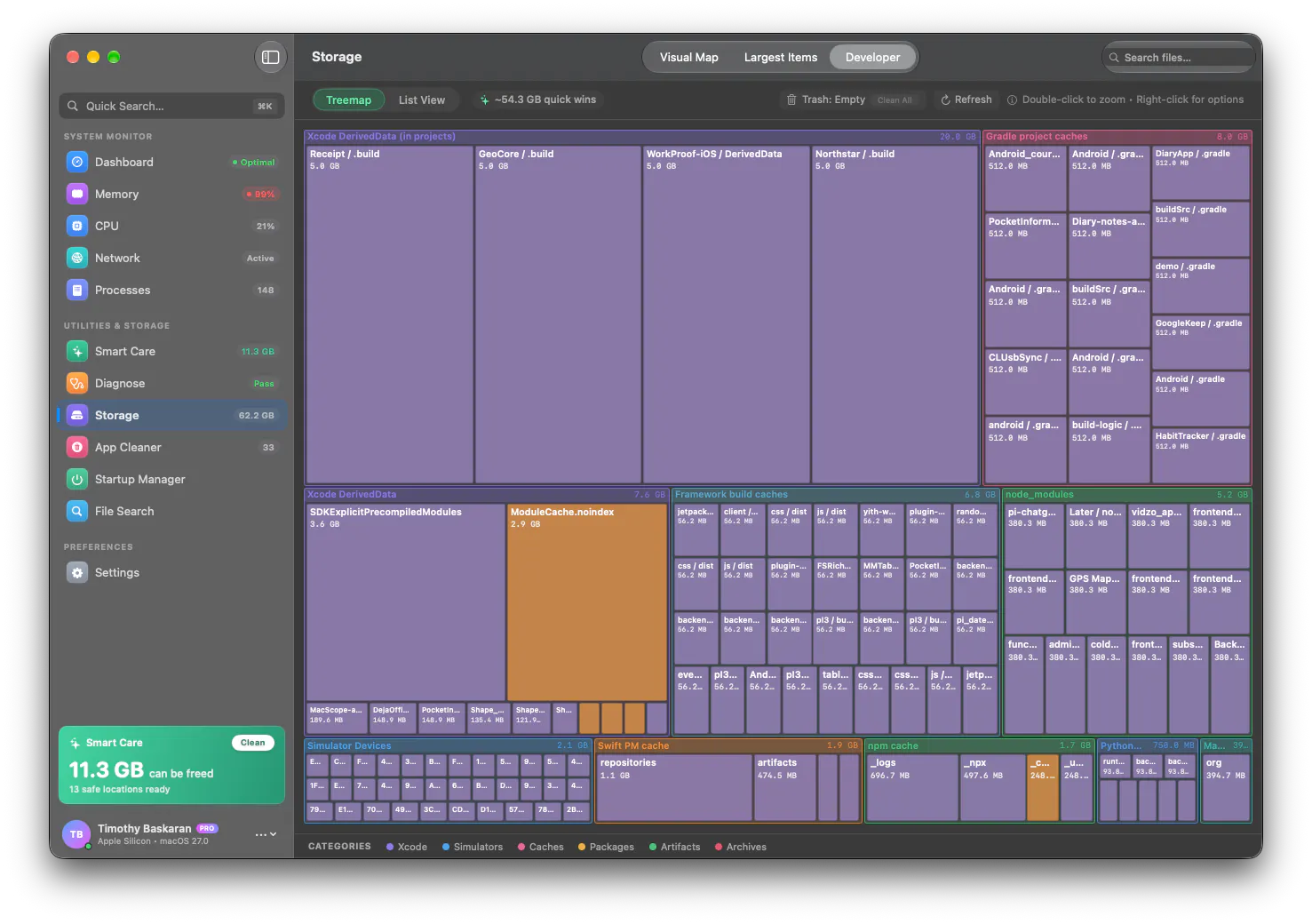This screenshot has height=924, width=1312.
Task: Select the HabitTracker / .gradle block
Action: click(x=1201, y=456)
